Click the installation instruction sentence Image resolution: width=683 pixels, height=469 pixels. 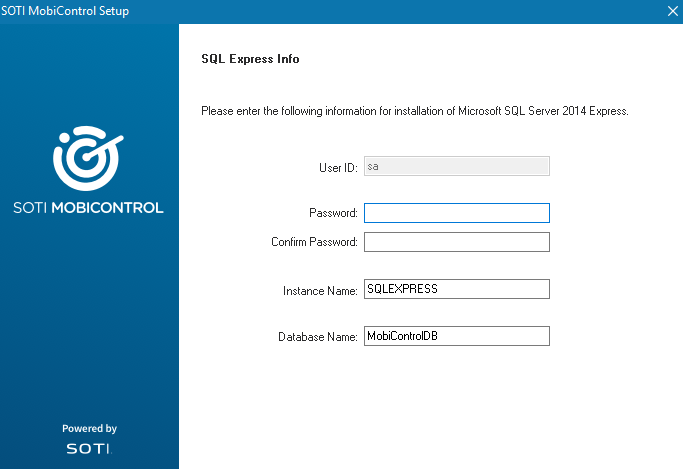tap(414, 111)
